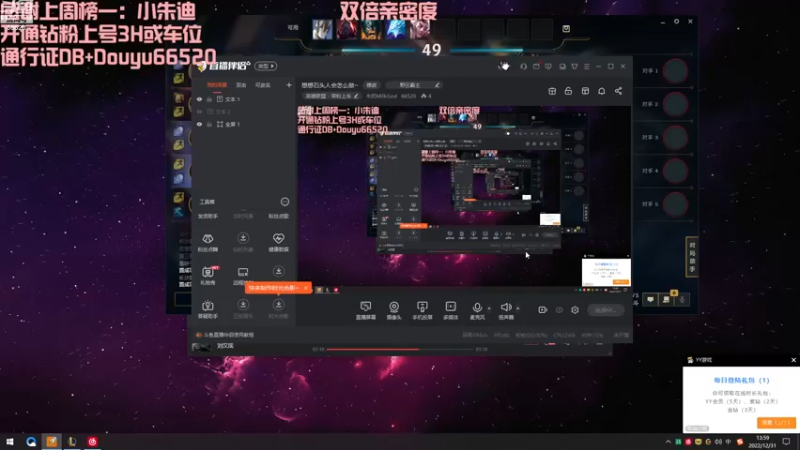Click the unlock padlock icon above preview
The width and height of the screenshot is (800, 450).
click(568, 91)
